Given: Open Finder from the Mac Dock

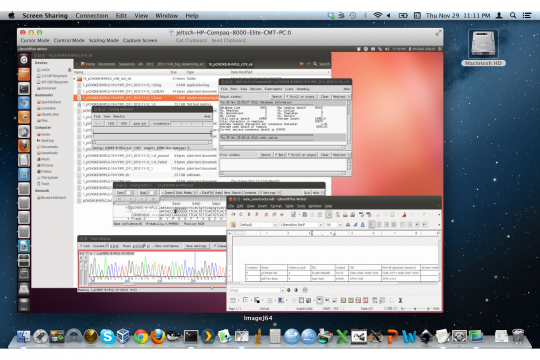Looking at the screenshot, I should (23, 336).
